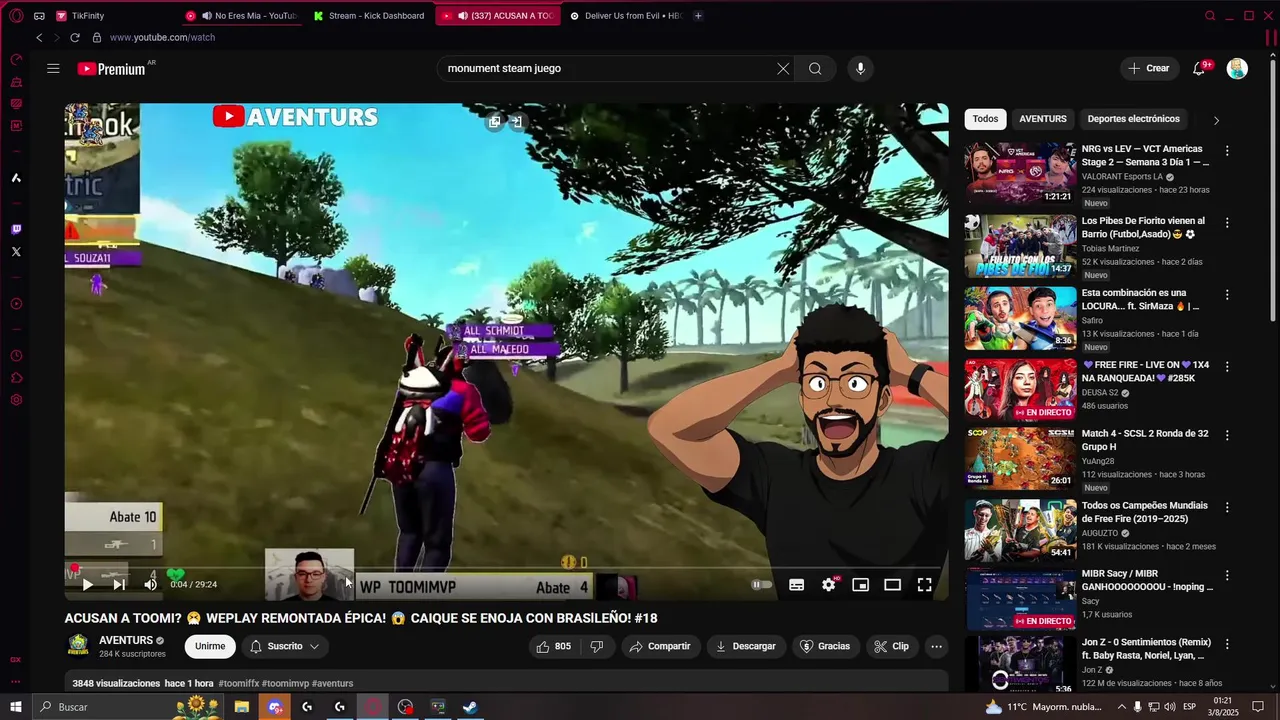
Task: Open the AVENTURS channel name link
Action: pyautogui.click(x=126, y=640)
